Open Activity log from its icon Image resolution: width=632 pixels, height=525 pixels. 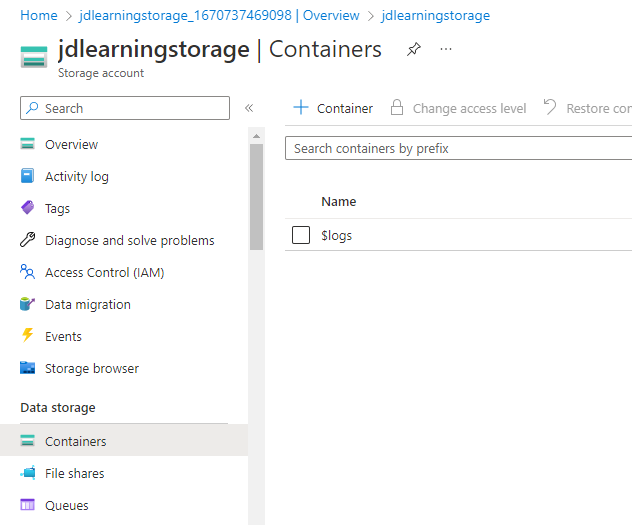[x=28, y=177]
